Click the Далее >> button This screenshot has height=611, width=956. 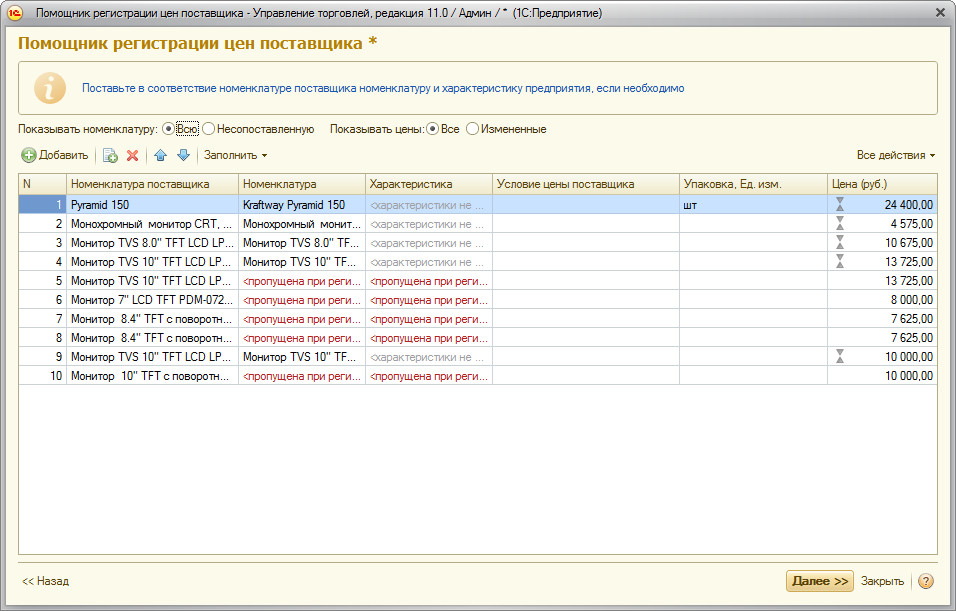[819, 581]
